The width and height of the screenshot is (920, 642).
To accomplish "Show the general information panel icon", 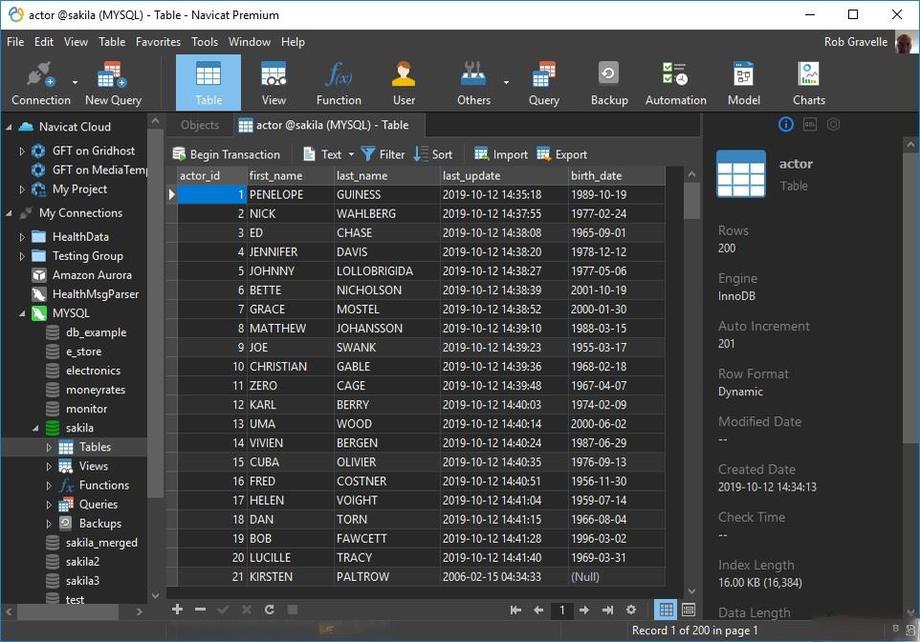I will (x=786, y=124).
